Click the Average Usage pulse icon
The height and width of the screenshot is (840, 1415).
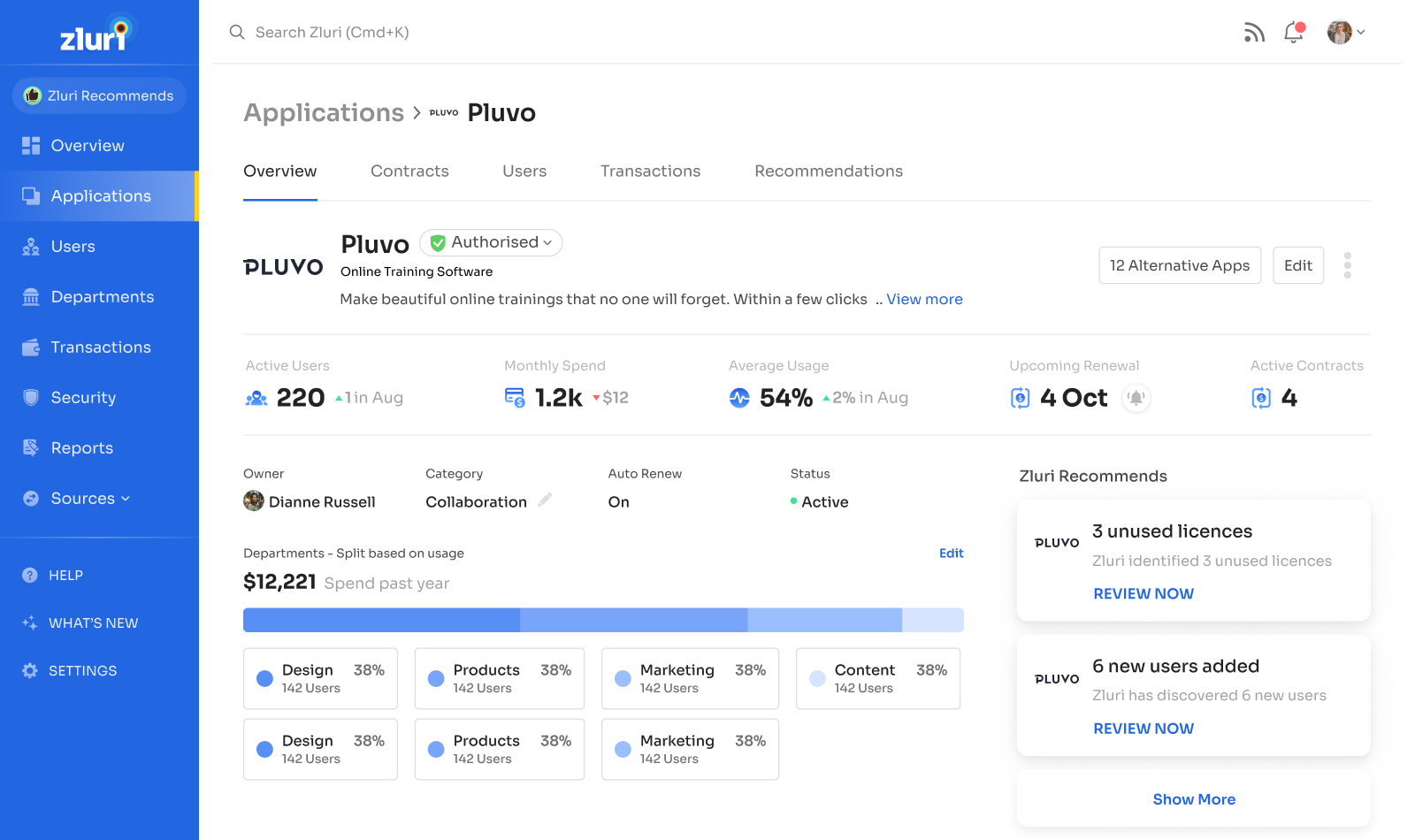pos(739,398)
